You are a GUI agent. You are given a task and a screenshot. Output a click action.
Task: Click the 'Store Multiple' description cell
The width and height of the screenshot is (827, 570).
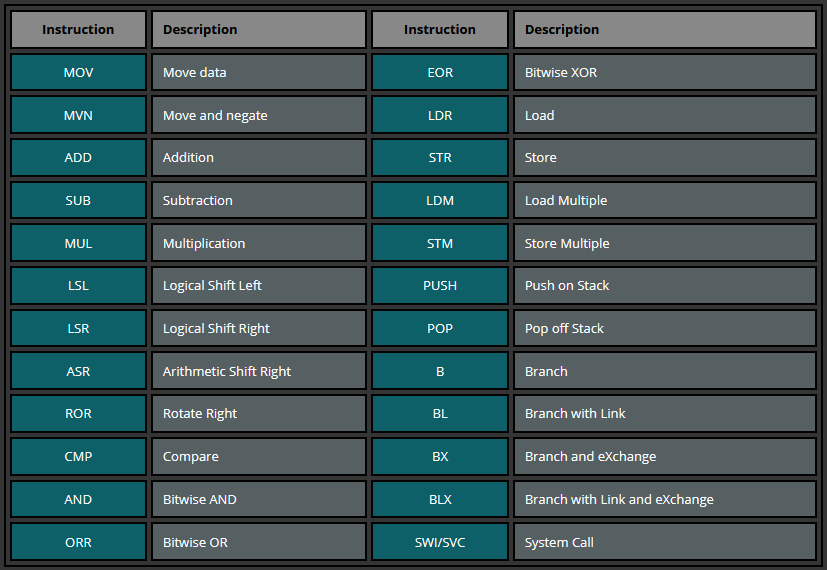click(x=567, y=243)
